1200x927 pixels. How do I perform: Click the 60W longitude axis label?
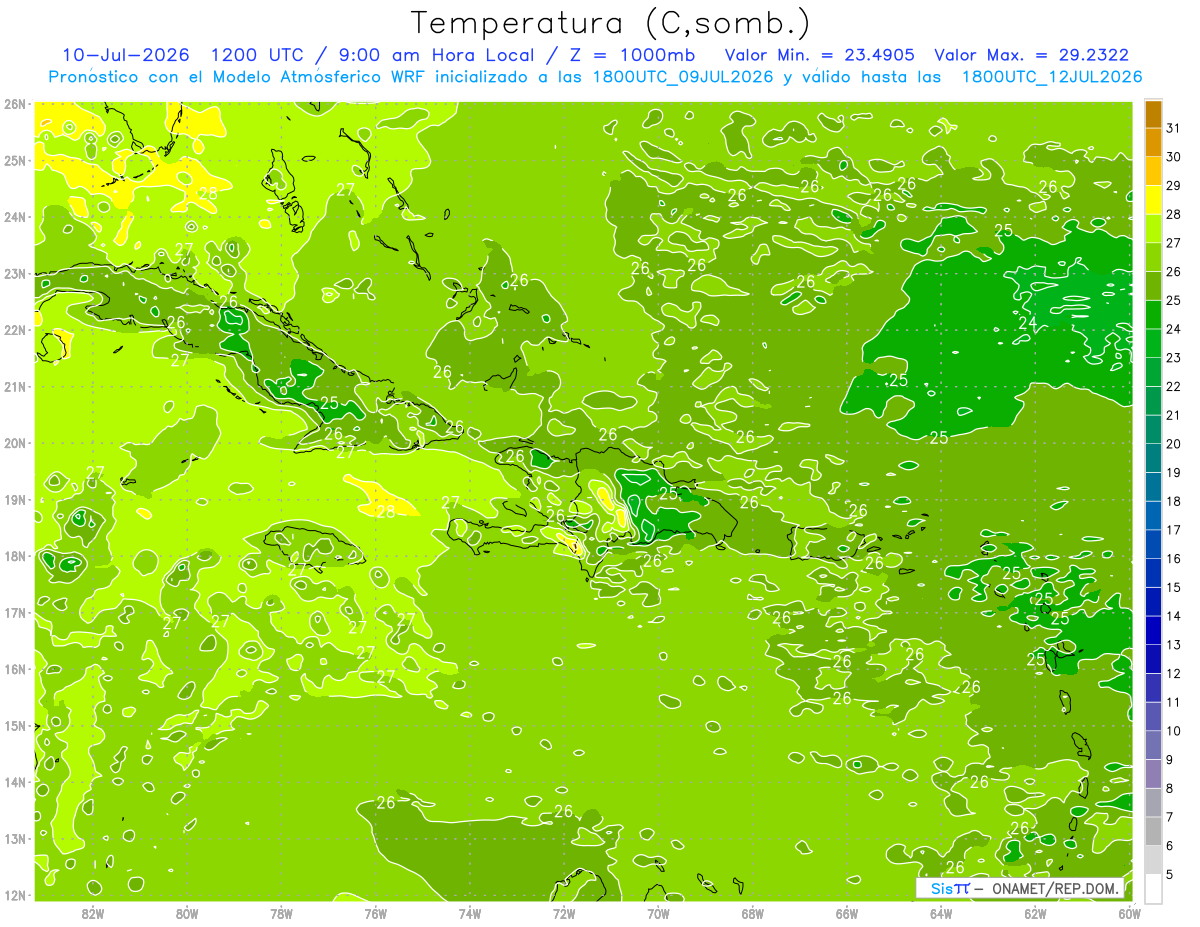[x=1129, y=912]
